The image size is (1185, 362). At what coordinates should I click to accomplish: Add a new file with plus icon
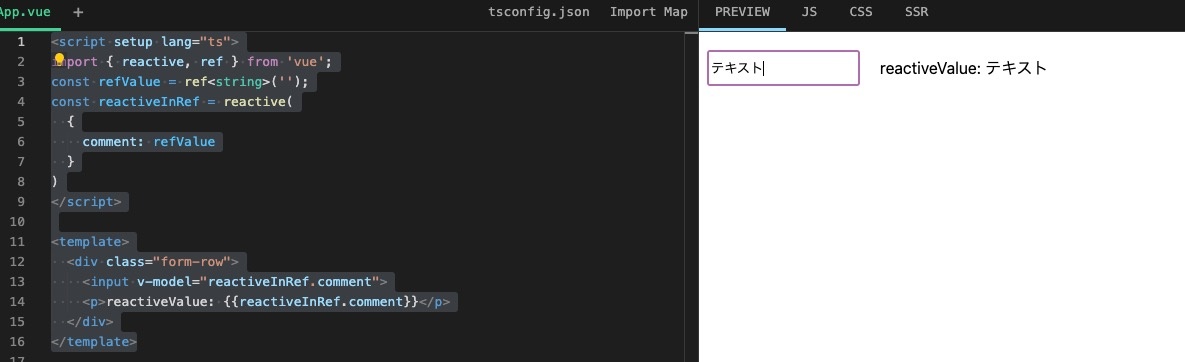tap(79, 12)
